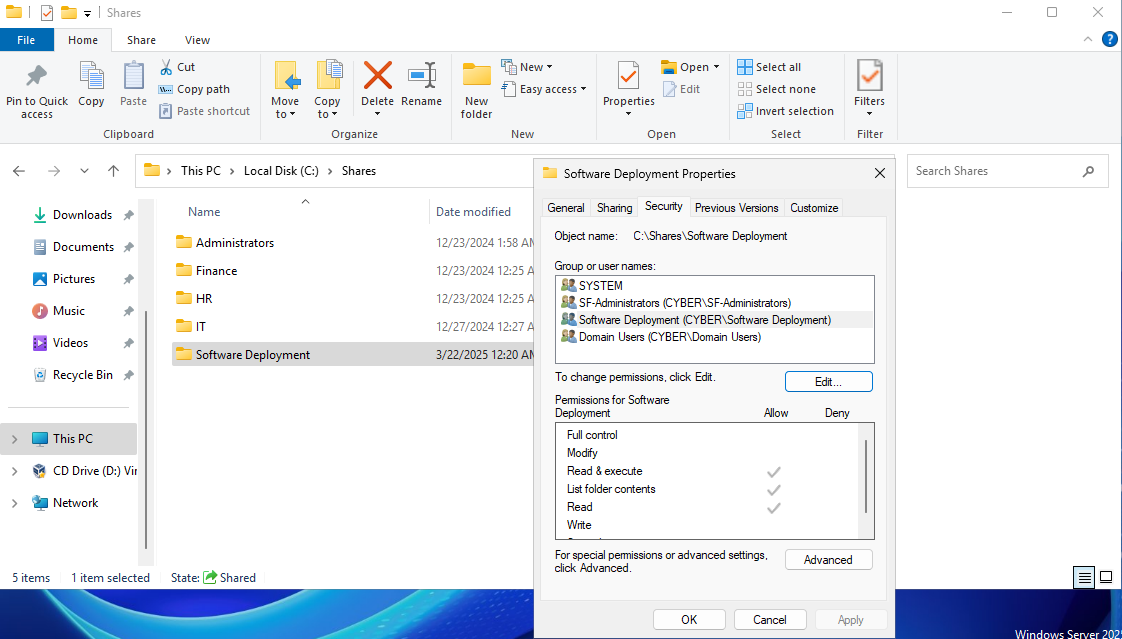Click the Invert selection option
The image size is (1122, 639).
(785, 111)
